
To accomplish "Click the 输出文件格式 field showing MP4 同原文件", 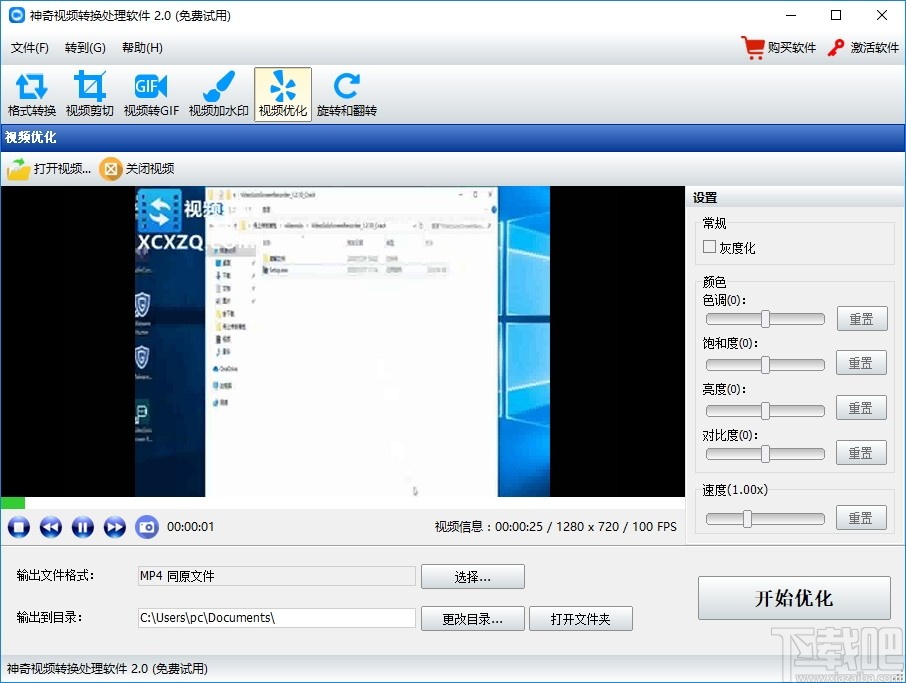I will (277, 576).
